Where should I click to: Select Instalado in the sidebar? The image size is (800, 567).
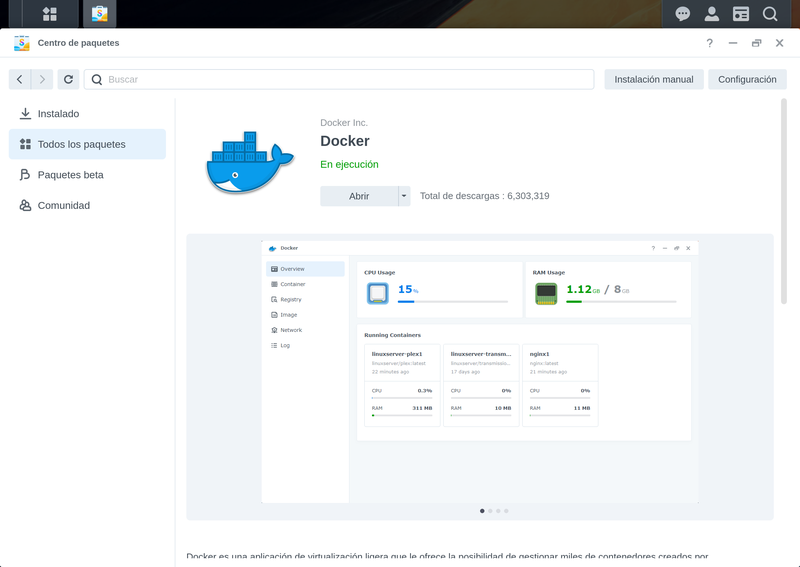87,114
